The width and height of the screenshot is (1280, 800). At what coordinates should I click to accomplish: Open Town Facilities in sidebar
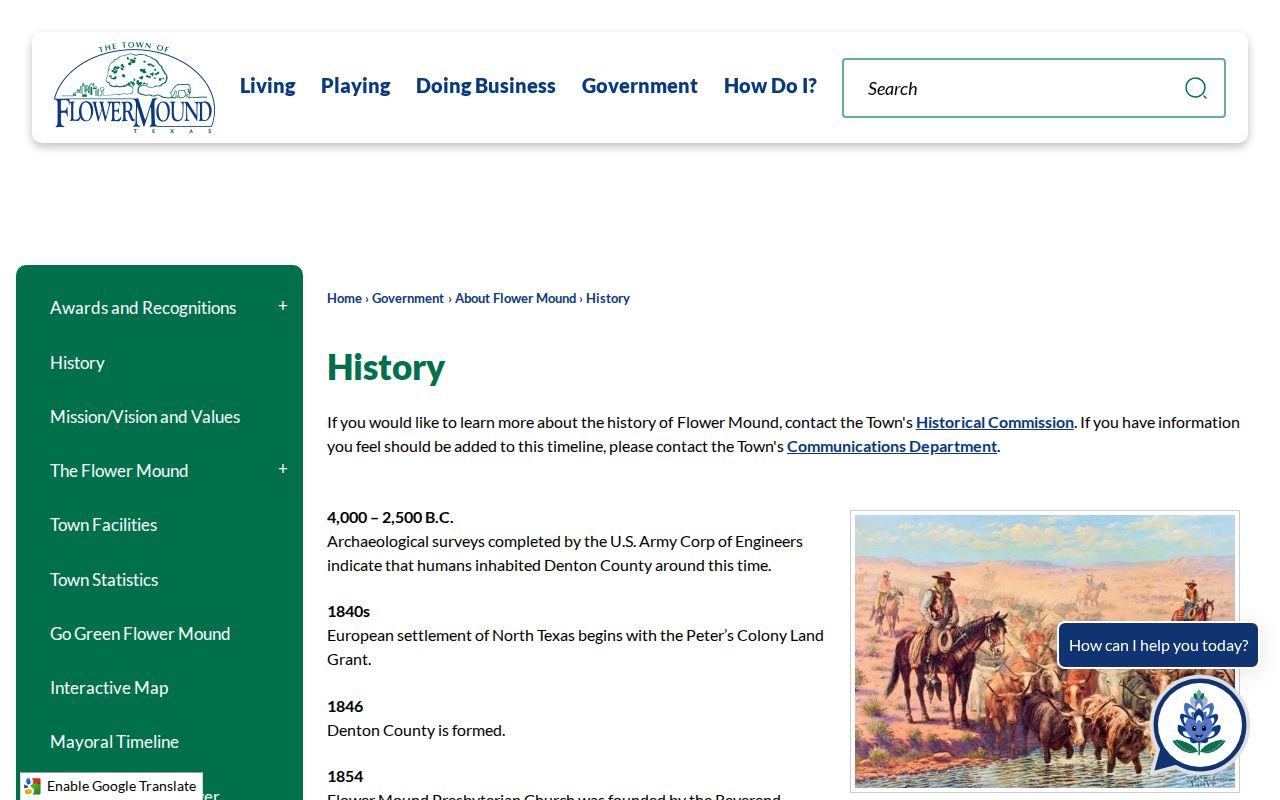click(x=104, y=524)
